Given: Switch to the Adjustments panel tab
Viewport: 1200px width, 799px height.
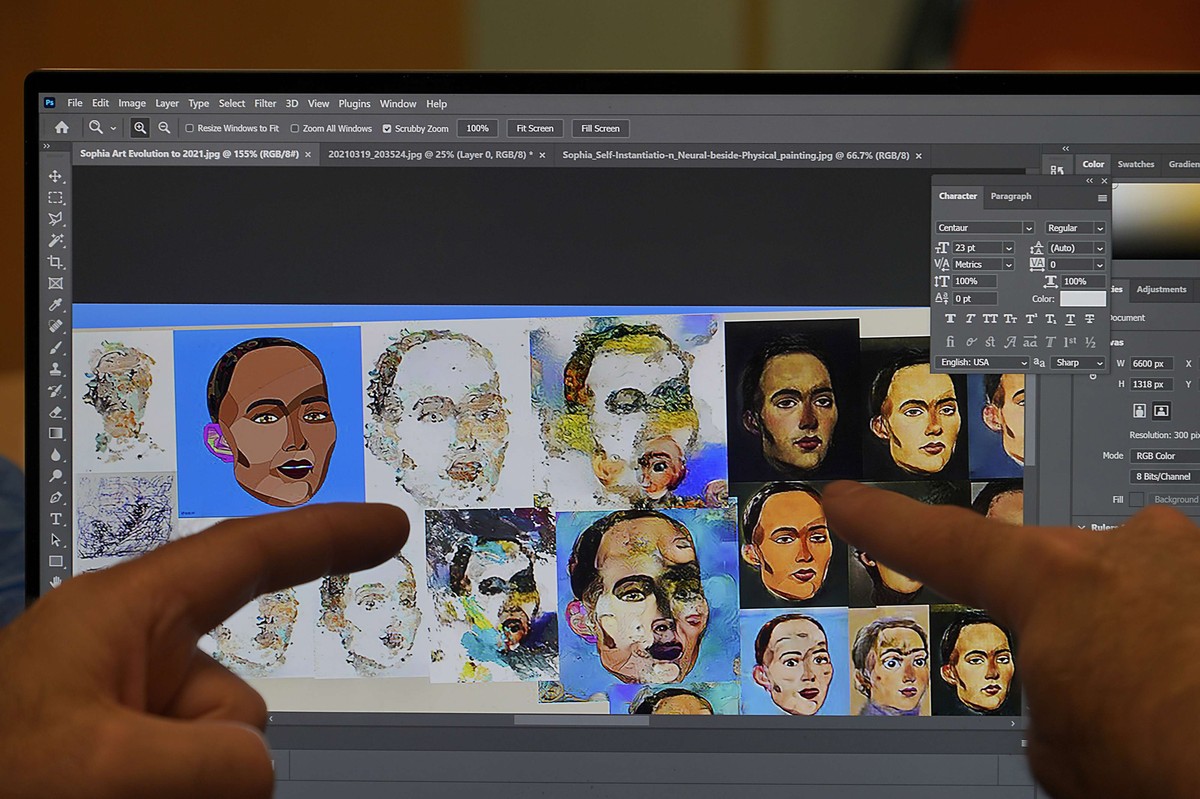Looking at the screenshot, I should [x=1161, y=290].
